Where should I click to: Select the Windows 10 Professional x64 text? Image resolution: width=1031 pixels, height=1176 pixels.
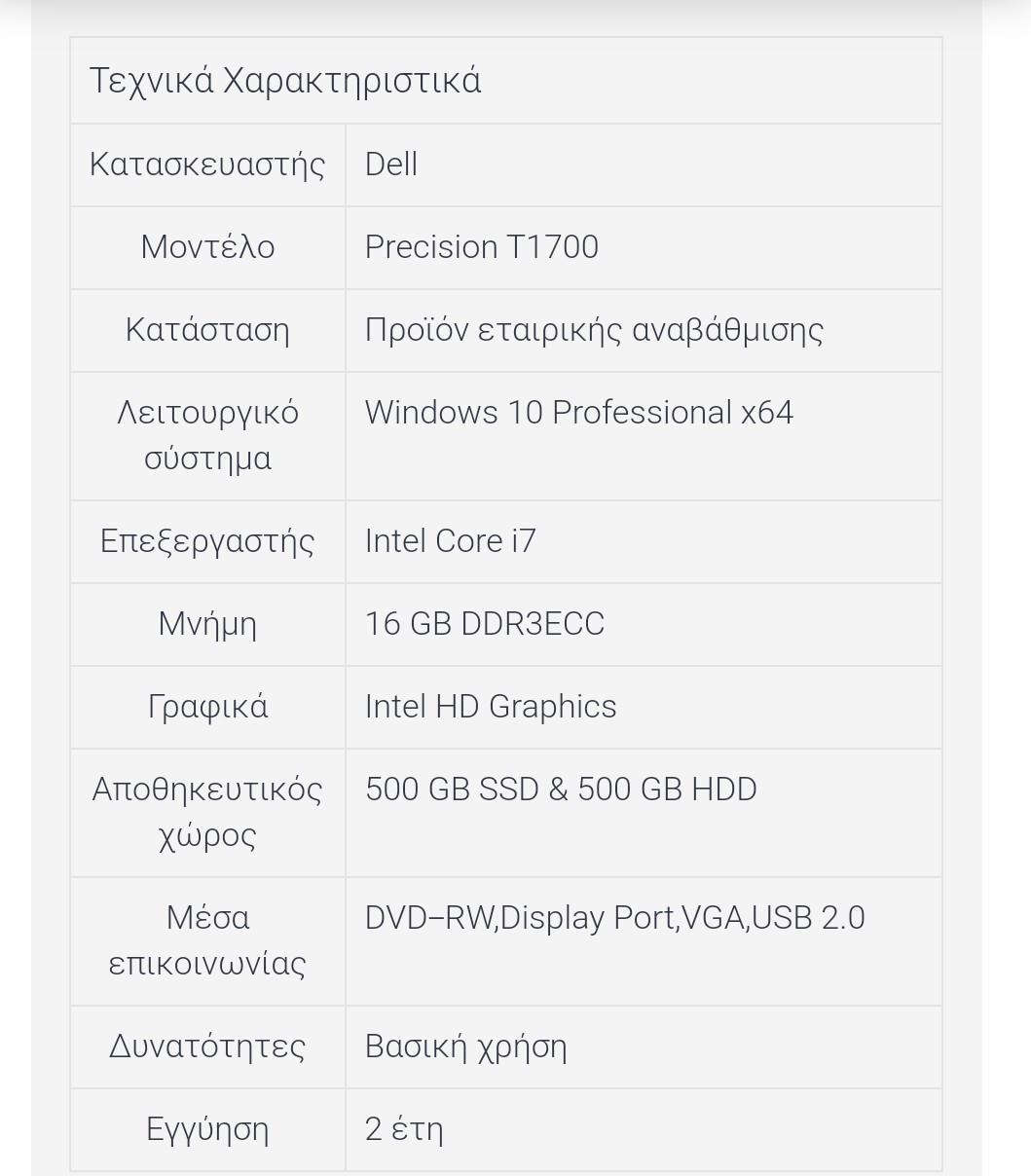(x=578, y=412)
